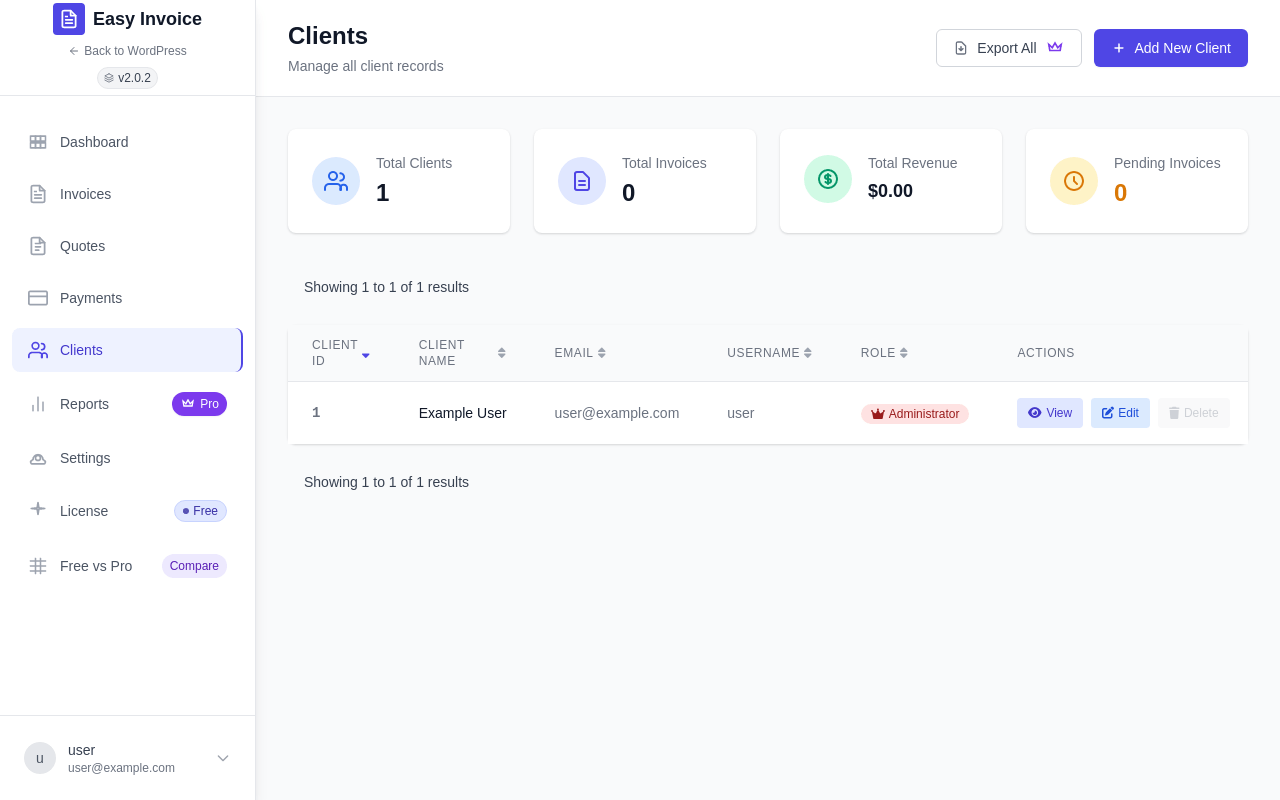1280x800 pixels.
Task: Click the Pro crown badge beside Reports
Action: (199, 404)
